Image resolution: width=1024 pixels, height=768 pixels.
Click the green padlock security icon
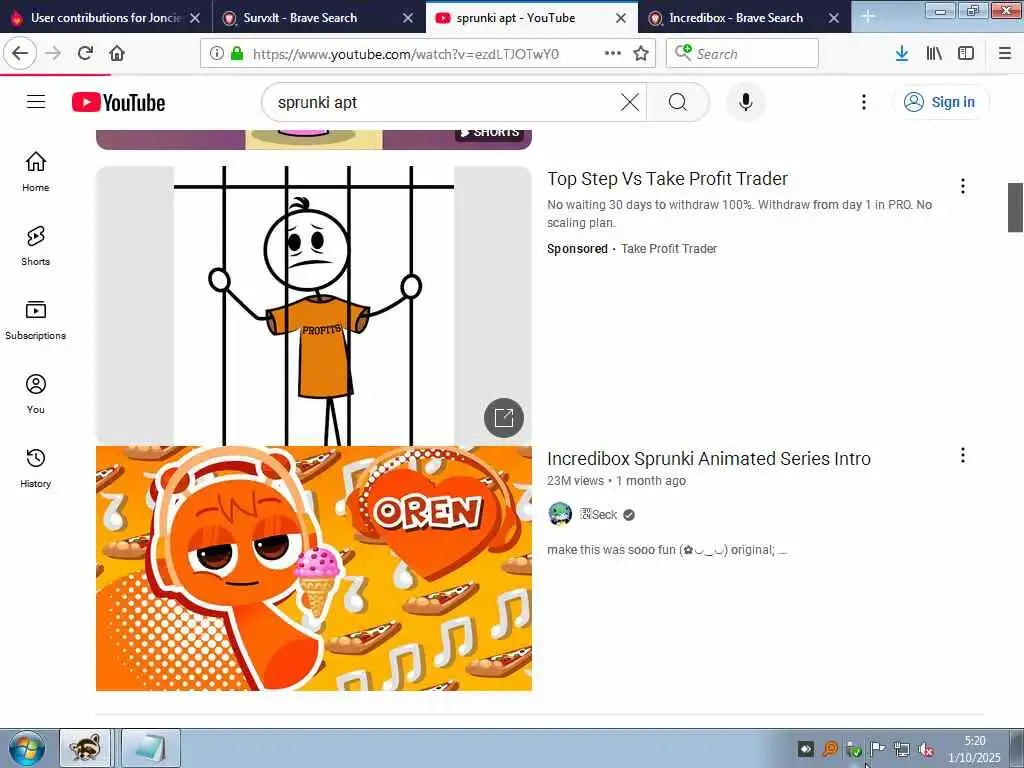point(237,54)
